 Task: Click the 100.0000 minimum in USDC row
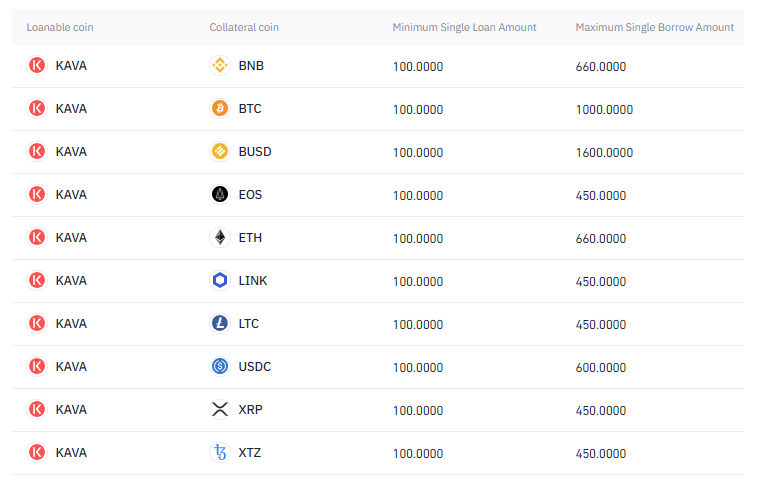[x=418, y=367]
